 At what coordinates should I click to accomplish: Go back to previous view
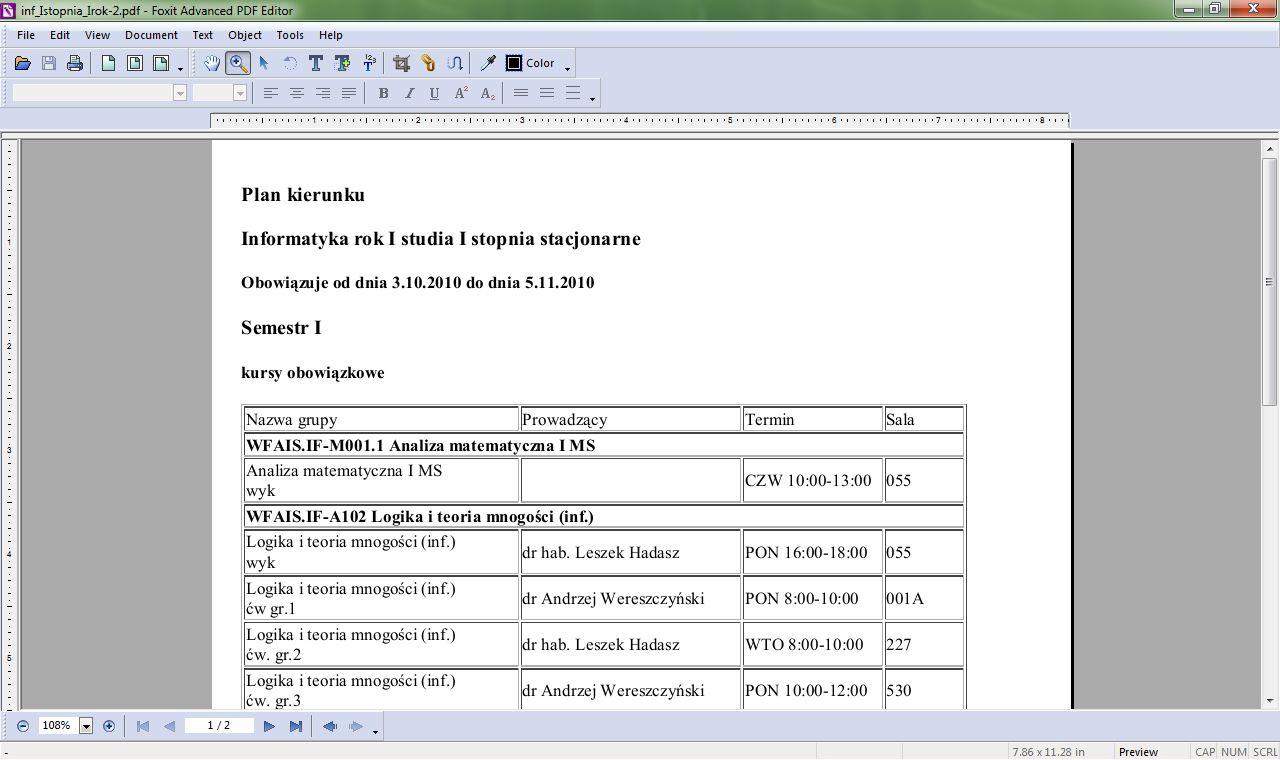329,726
